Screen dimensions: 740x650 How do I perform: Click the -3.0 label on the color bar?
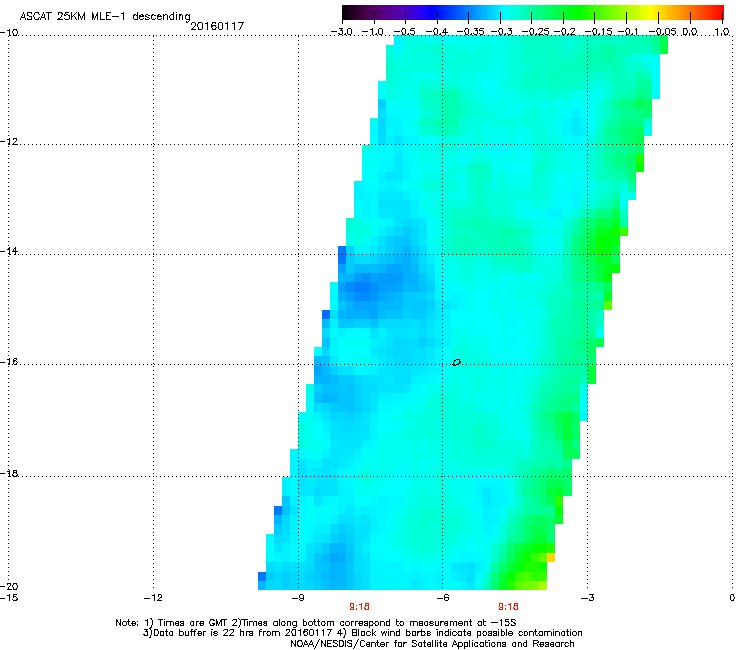(341, 32)
